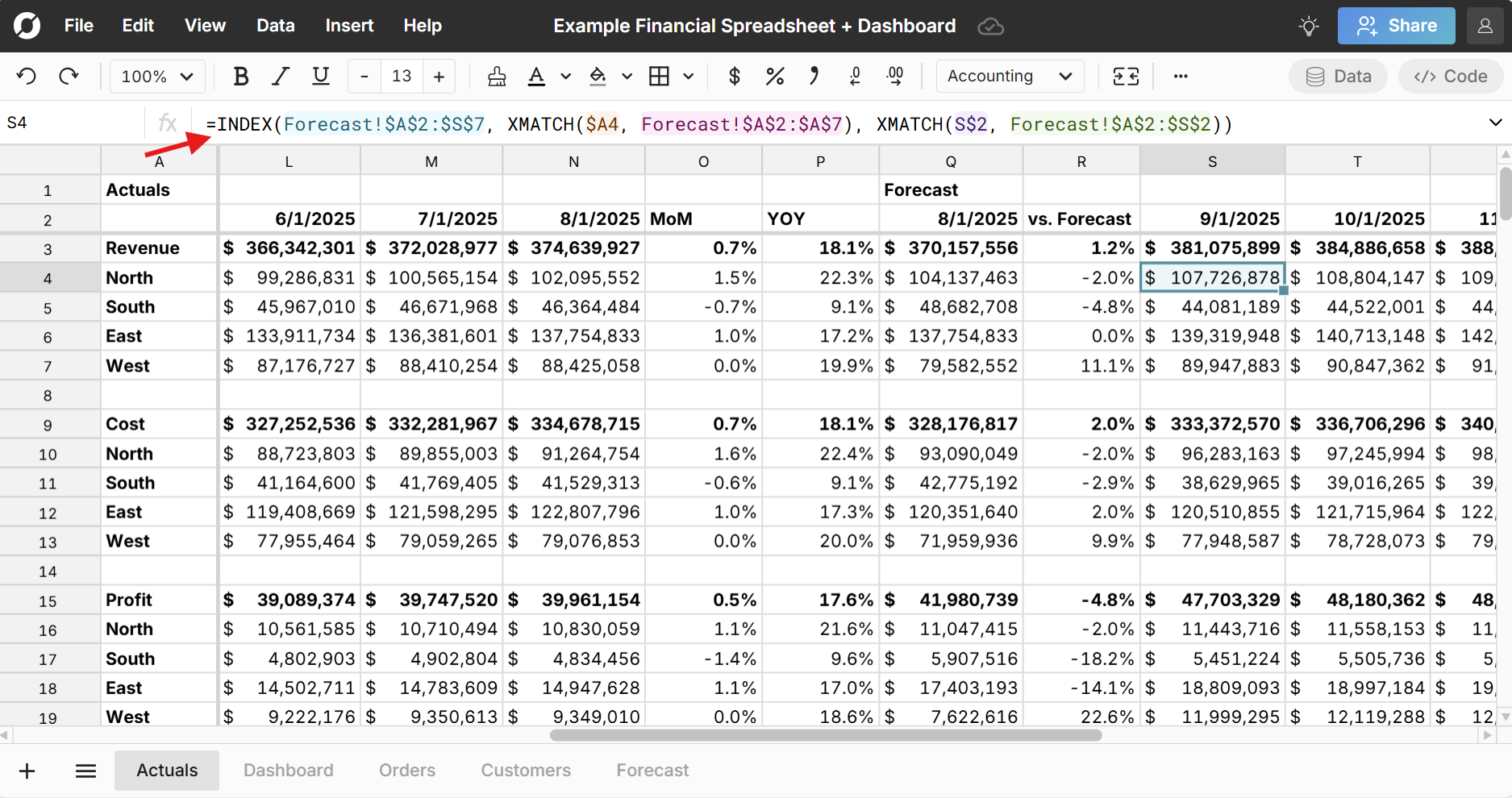The height and width of the screenshot is (798, 1512).
Task: Expand the formula bar with its chevron
Action: [x=1497, y=123]
